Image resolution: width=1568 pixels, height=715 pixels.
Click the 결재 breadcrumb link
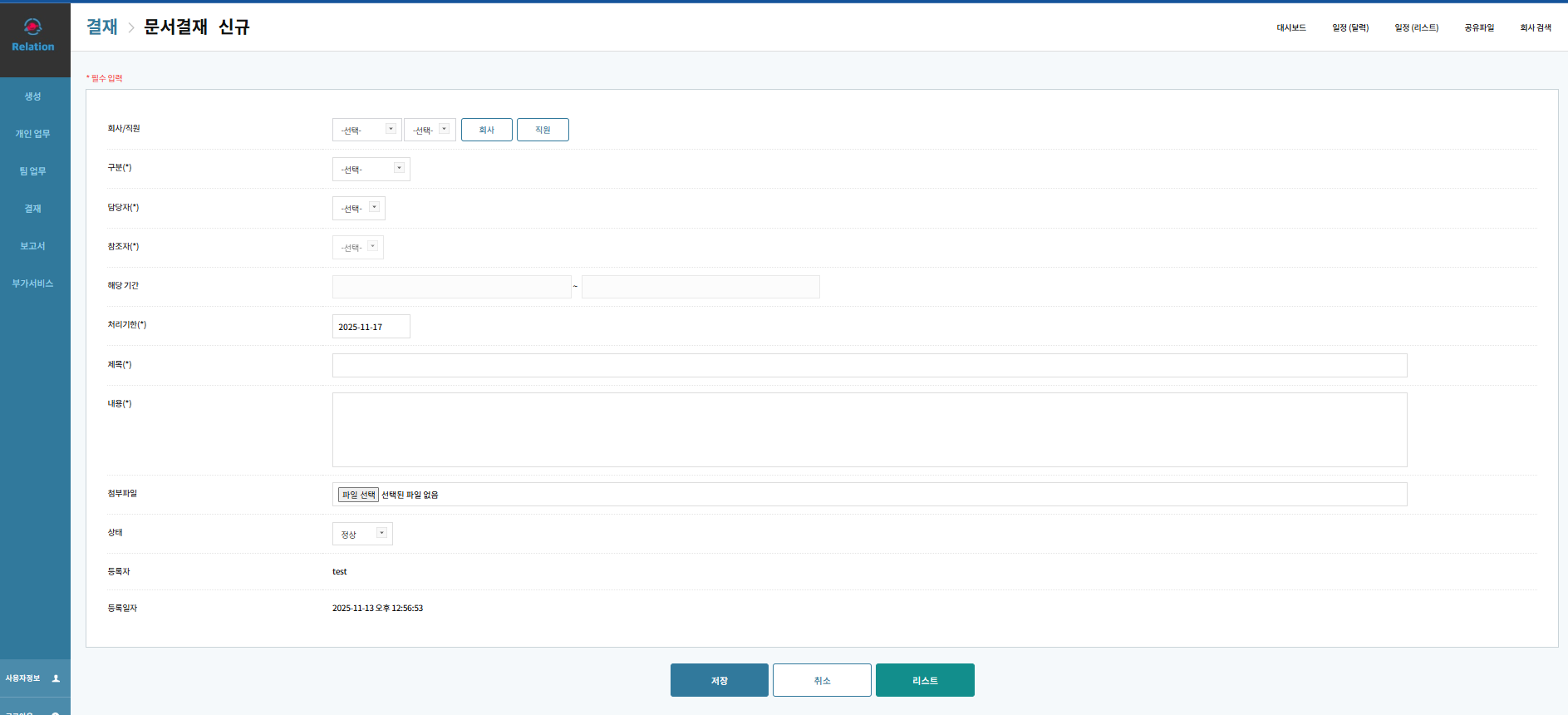[102, 27]
